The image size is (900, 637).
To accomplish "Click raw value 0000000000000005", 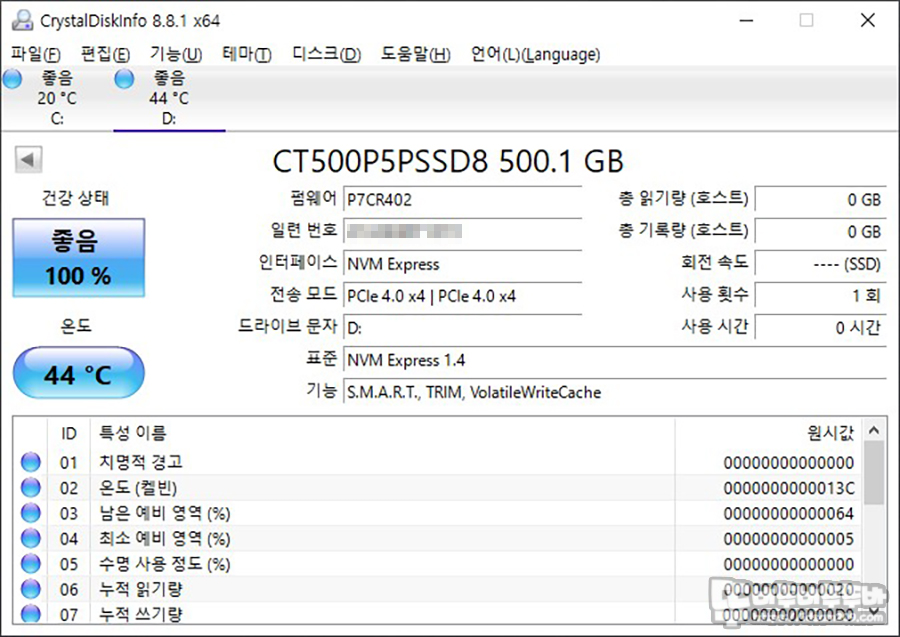I will pyautogui.click(x=789, y=539).
